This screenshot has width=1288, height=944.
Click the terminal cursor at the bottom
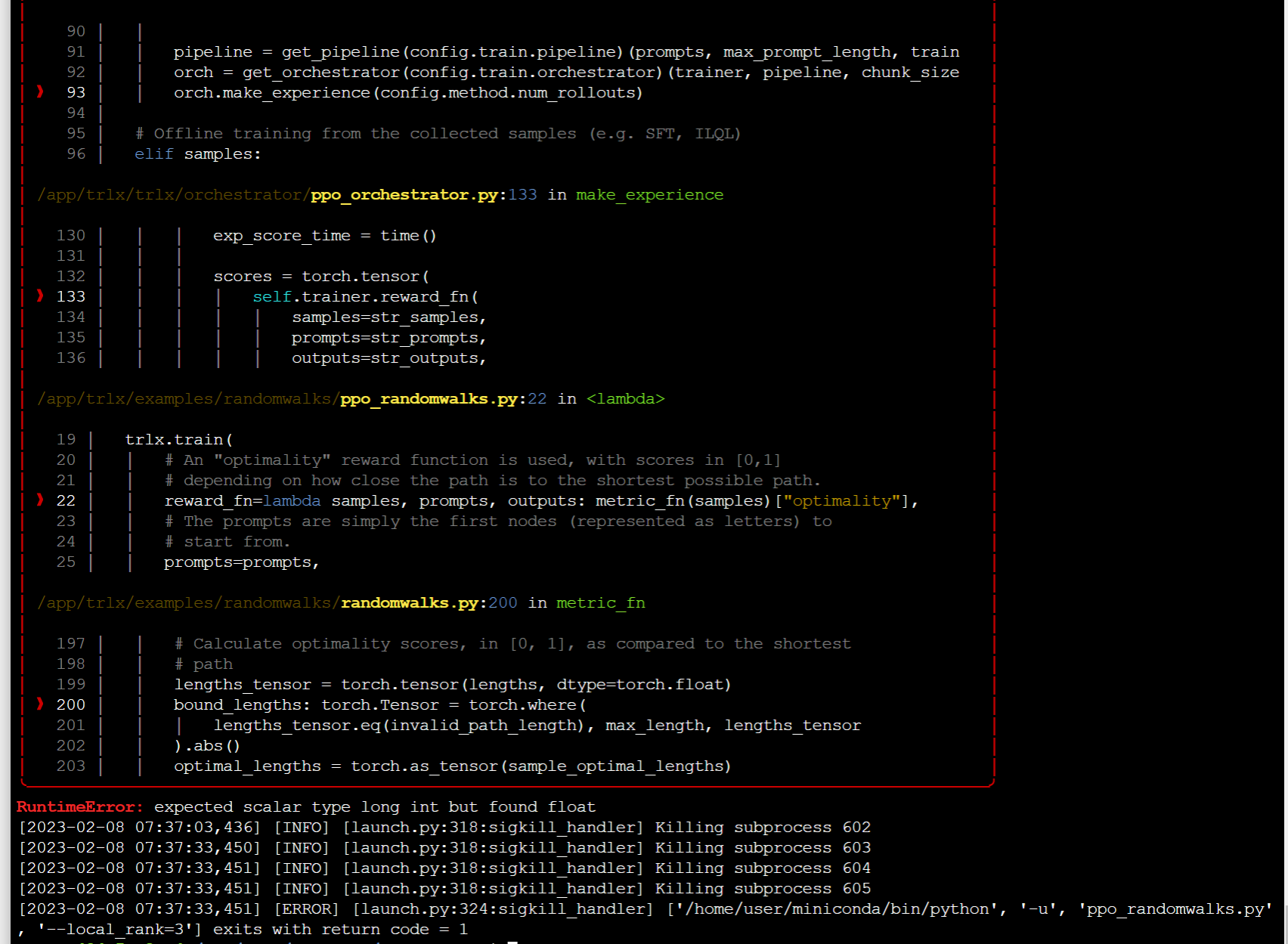tap(511, 942)
